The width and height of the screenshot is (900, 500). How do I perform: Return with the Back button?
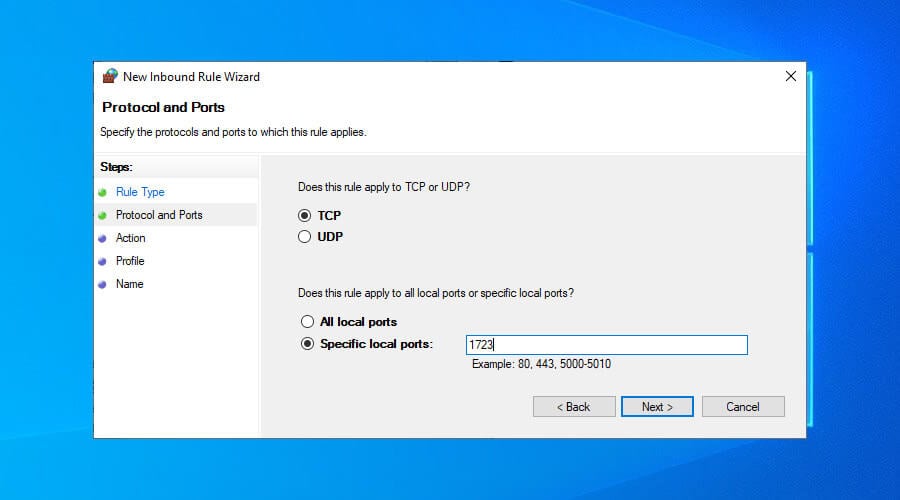pyautogui.click(x=574, y=406)
